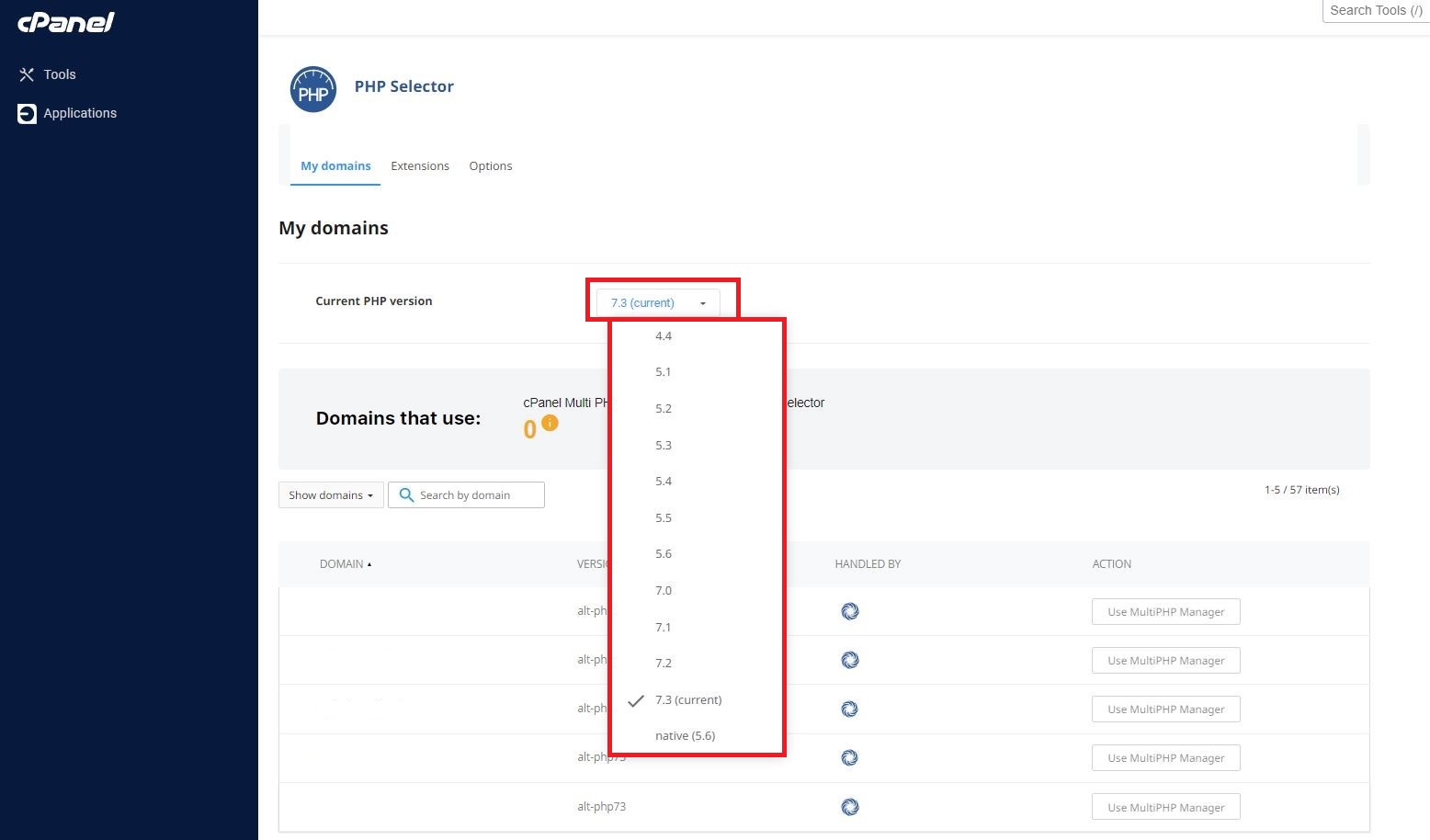Click the Applications icon in sidebar
The width and height of the screenshot is (1430, 840).
point(27,113)
